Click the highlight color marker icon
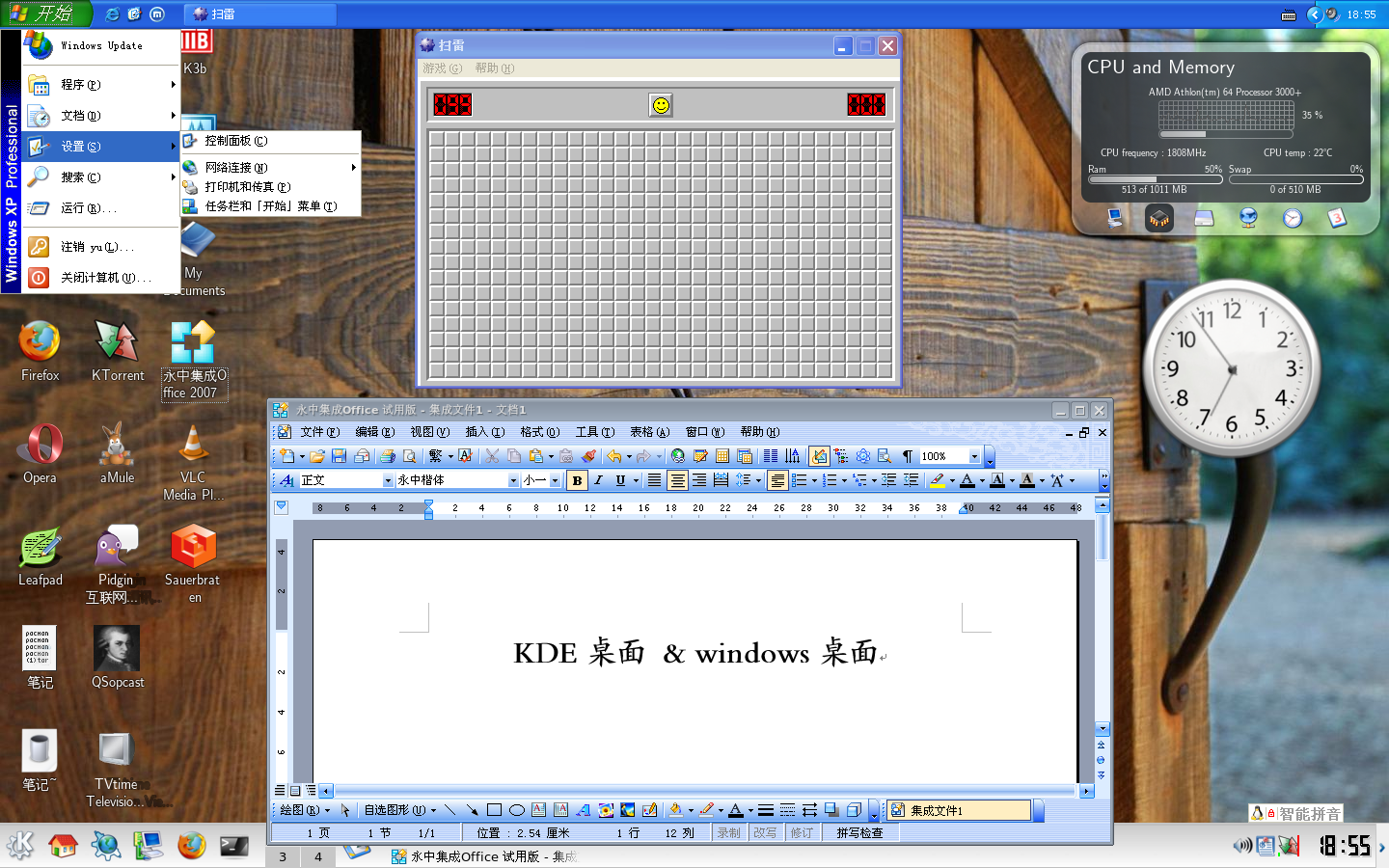This screenshot has height=868, width=1389. tap(938, 480)
